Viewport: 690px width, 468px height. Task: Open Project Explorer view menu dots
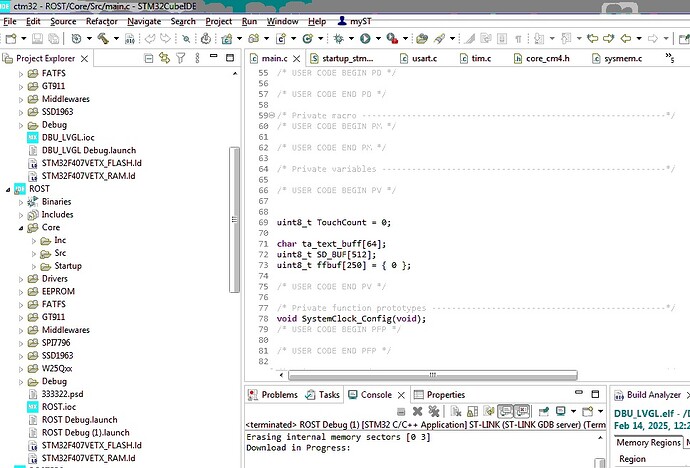click(x=197, y=58)
